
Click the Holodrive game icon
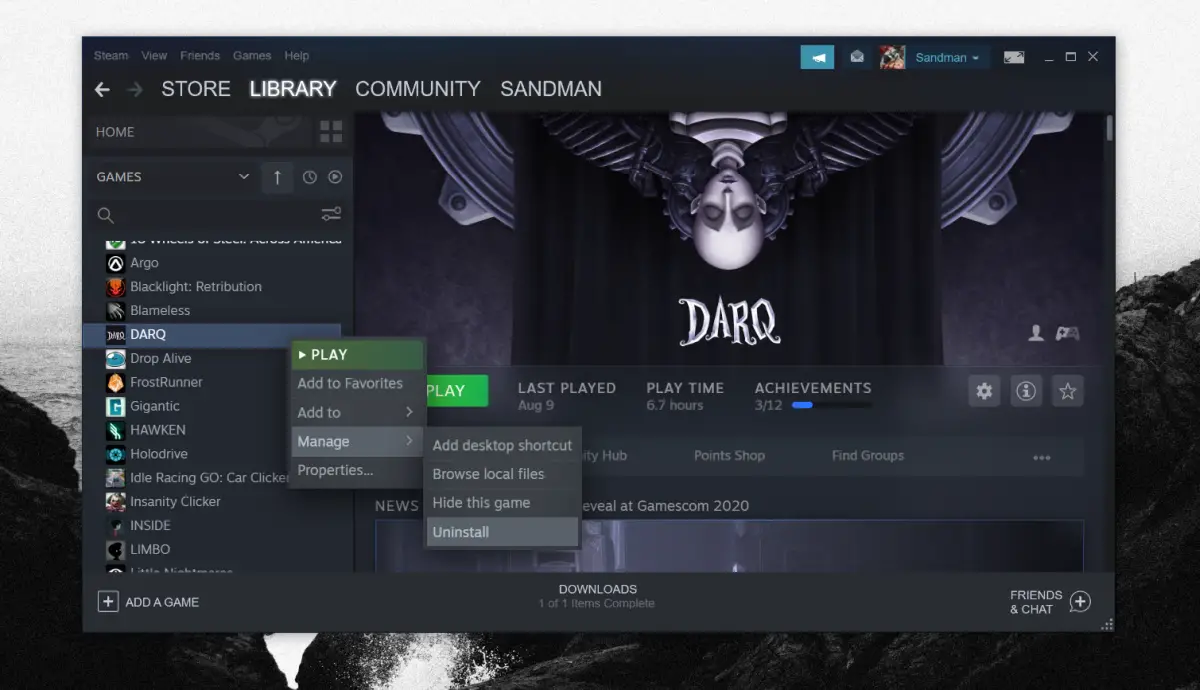(x=115, y=454)
